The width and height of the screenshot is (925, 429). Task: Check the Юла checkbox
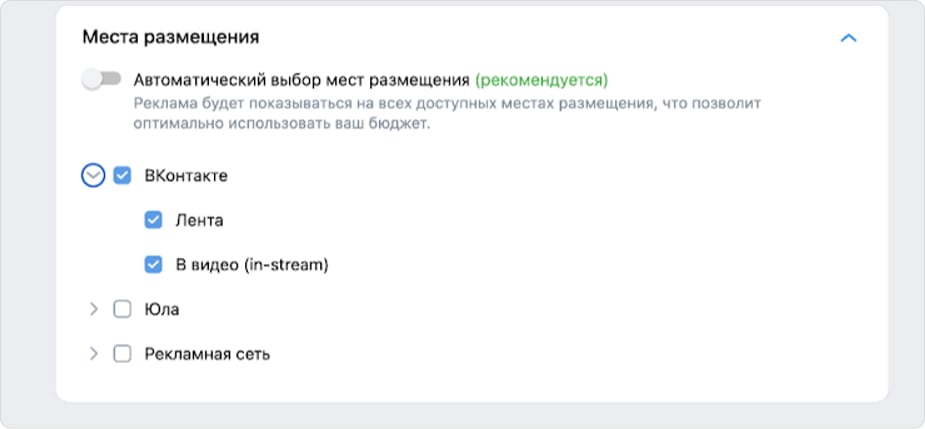(123, 309)
